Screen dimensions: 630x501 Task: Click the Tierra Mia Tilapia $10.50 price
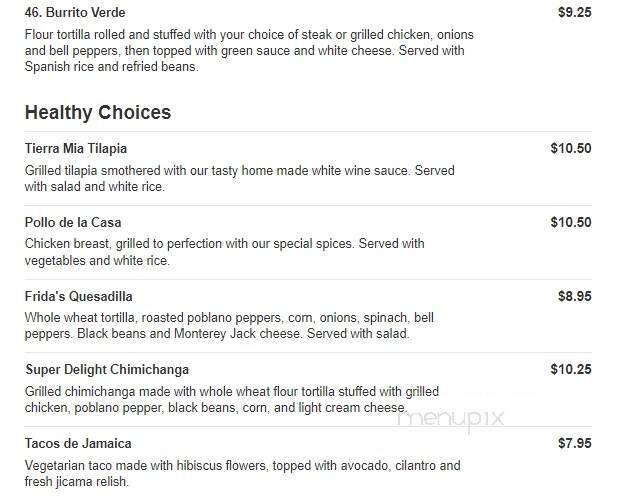(x=570, y=148)
